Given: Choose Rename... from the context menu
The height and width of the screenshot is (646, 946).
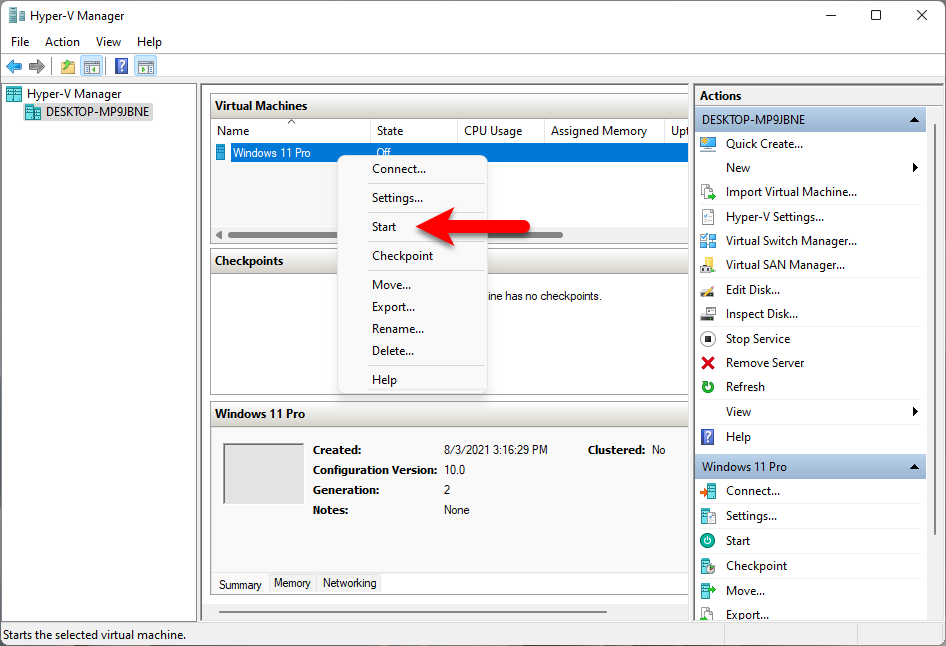Looking at the screenshot, I should 413,329.
